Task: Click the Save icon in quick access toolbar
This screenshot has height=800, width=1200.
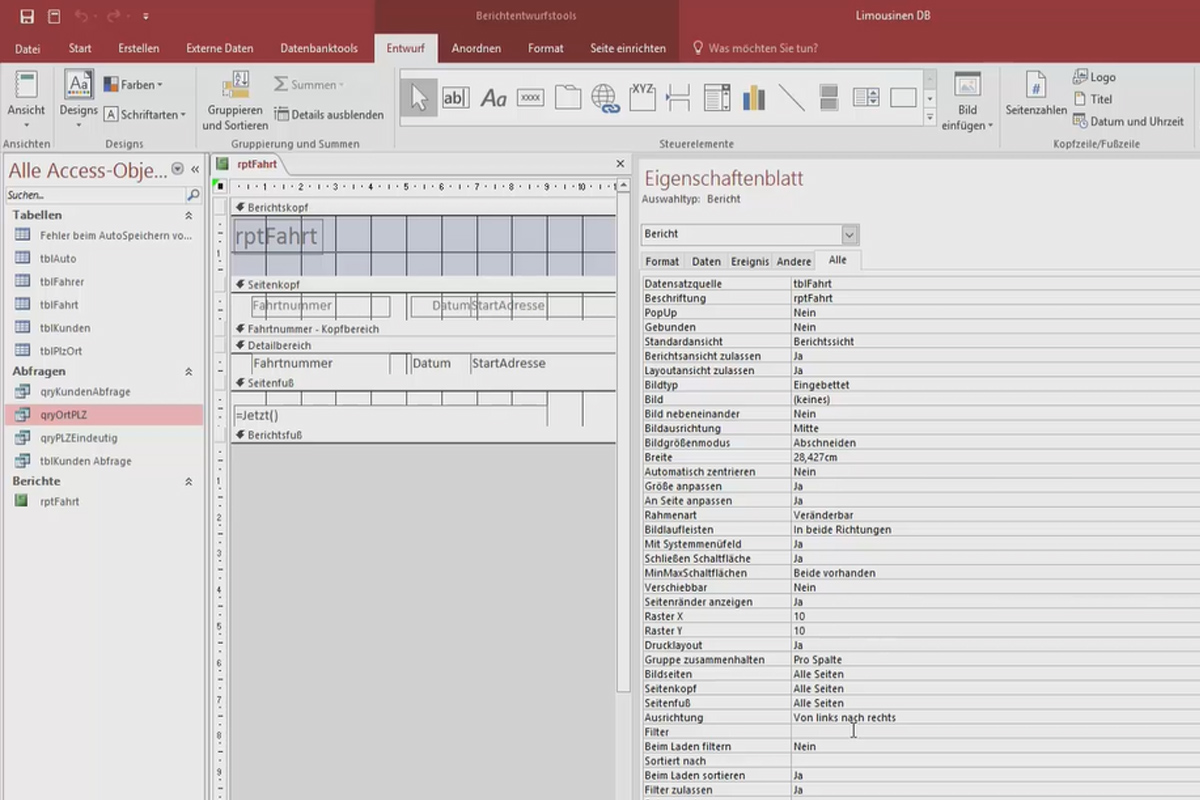Action: (x=27, y=16)
